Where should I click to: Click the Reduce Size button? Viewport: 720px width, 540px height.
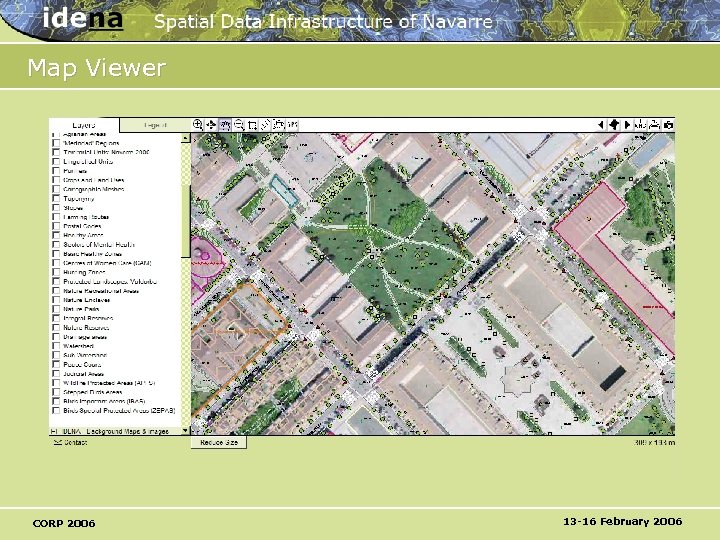(219, 442)
